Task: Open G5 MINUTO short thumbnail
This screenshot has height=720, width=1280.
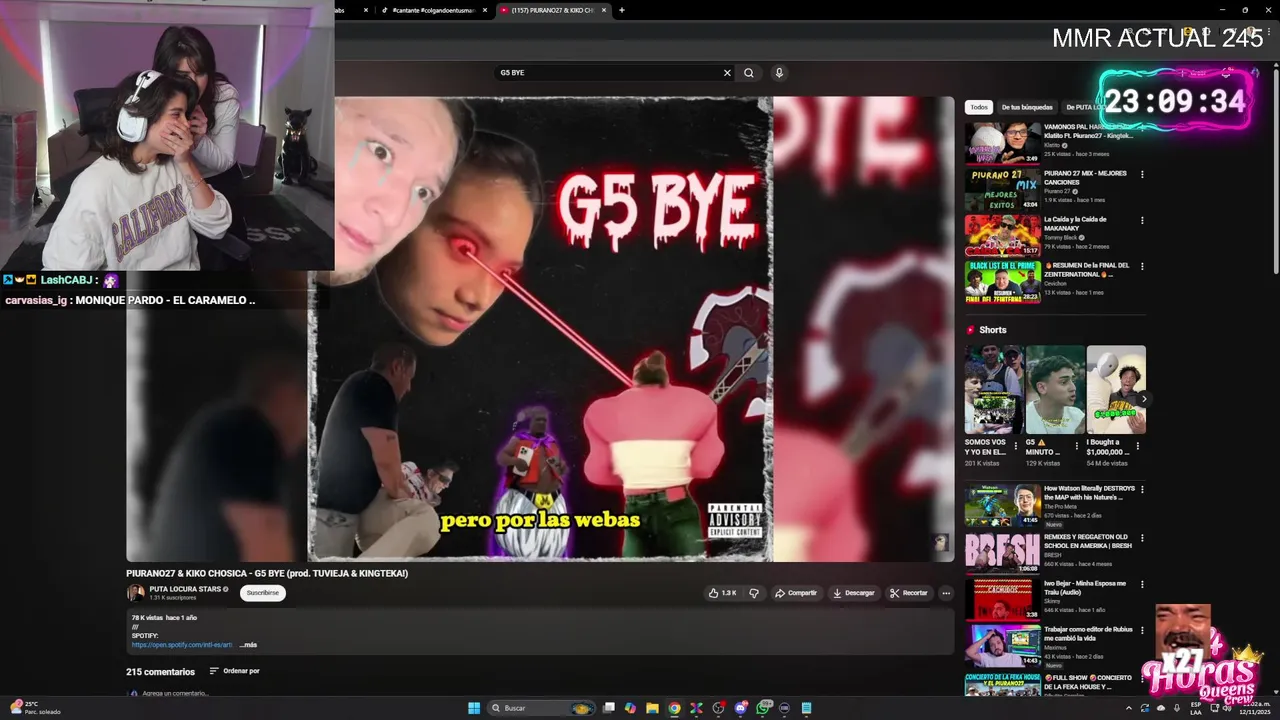Action: pyautogui.click(x=1054, y=390)
